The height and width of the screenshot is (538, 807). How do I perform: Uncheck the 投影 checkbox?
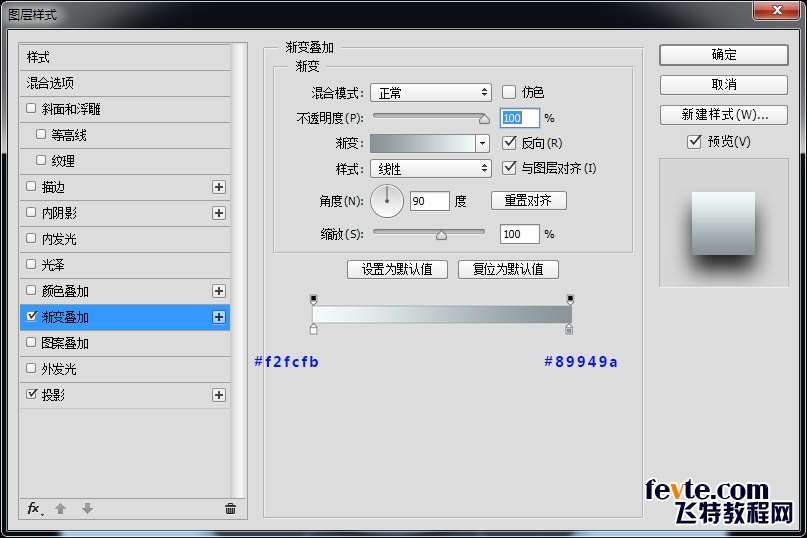pyautogui.click(x=31, y=394)
